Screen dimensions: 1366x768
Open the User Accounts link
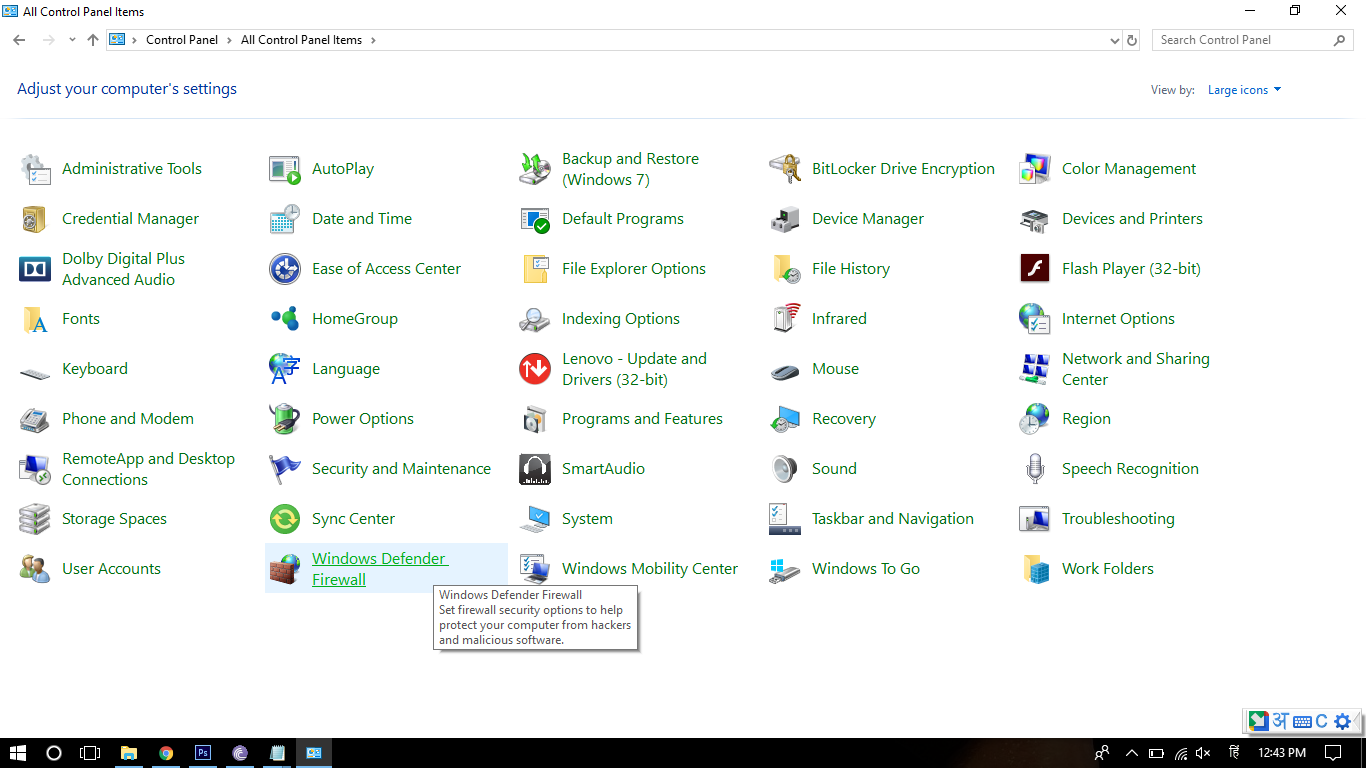coord(111,569)
